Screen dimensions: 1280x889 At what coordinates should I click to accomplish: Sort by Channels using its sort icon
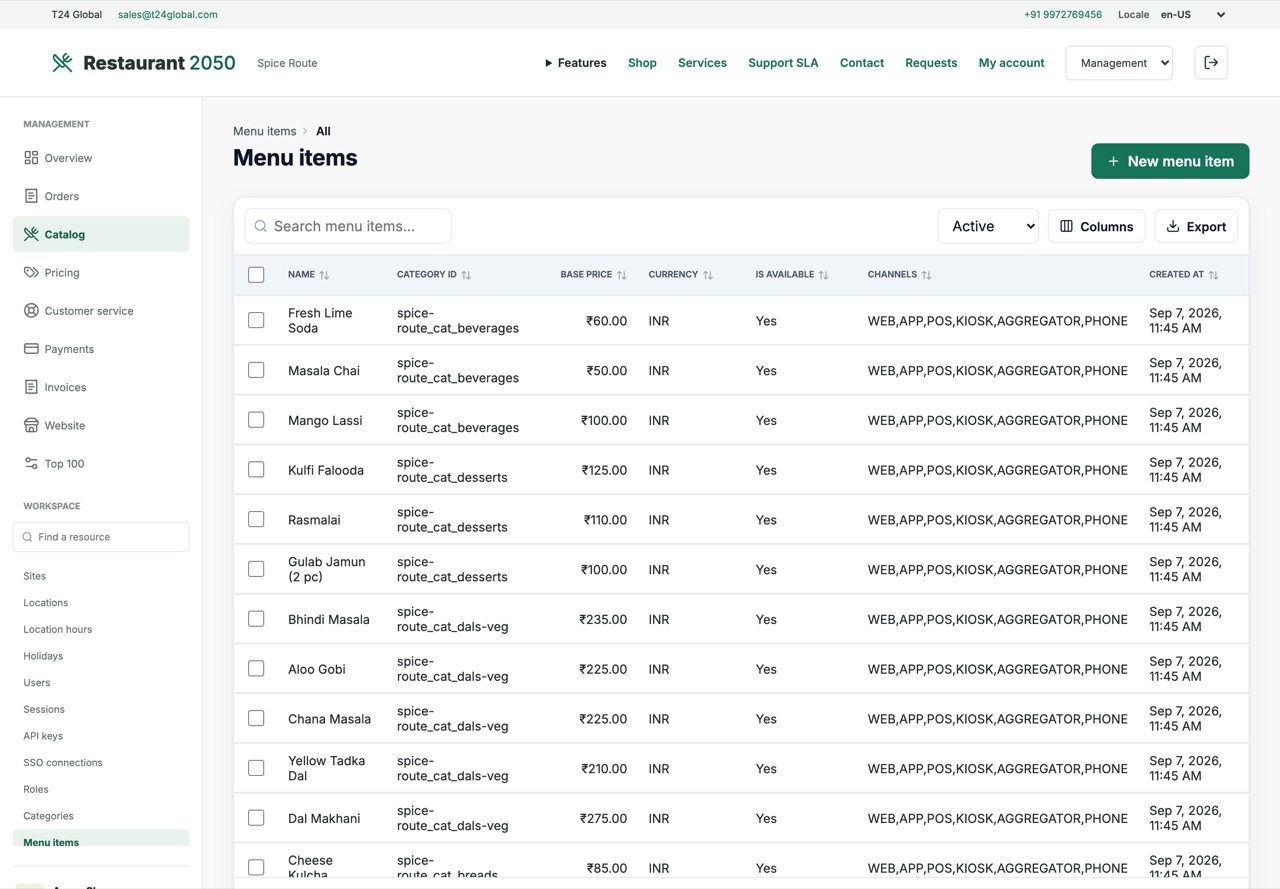[926, 275]
